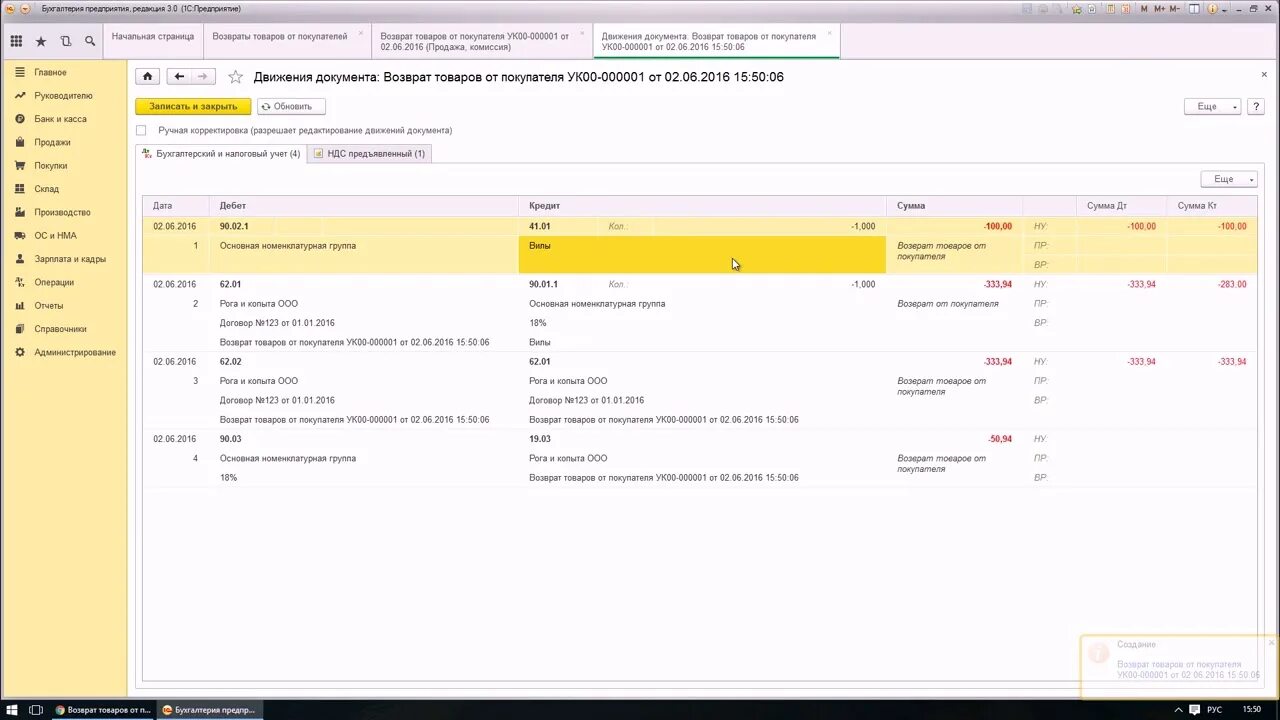Open Справочники section in sidebar
Image resolution: width=1280 pixels, height=720 pixels.
click(60, 329)
